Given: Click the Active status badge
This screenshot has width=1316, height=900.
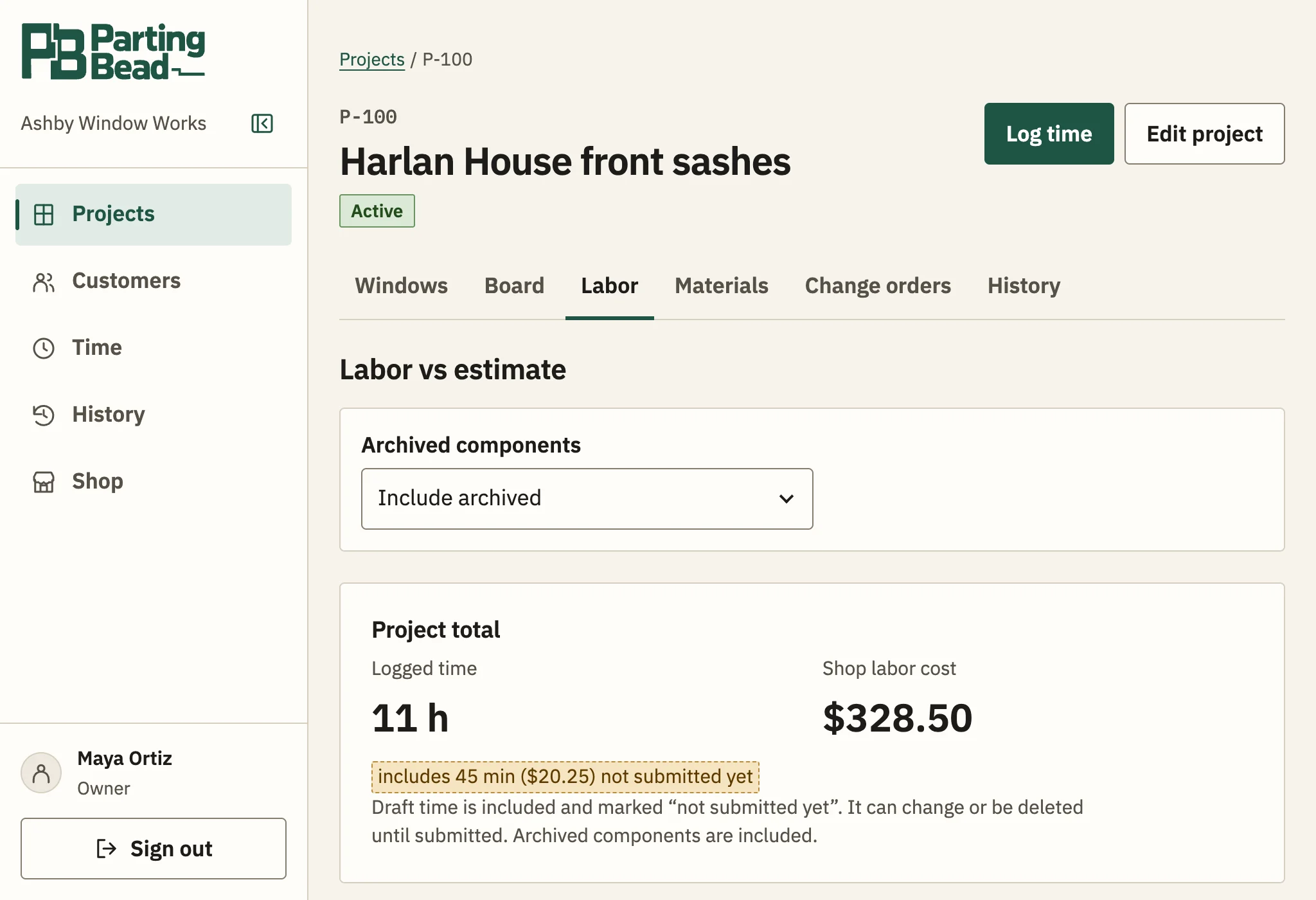Looking at the screenshot, I should (377, 211).
